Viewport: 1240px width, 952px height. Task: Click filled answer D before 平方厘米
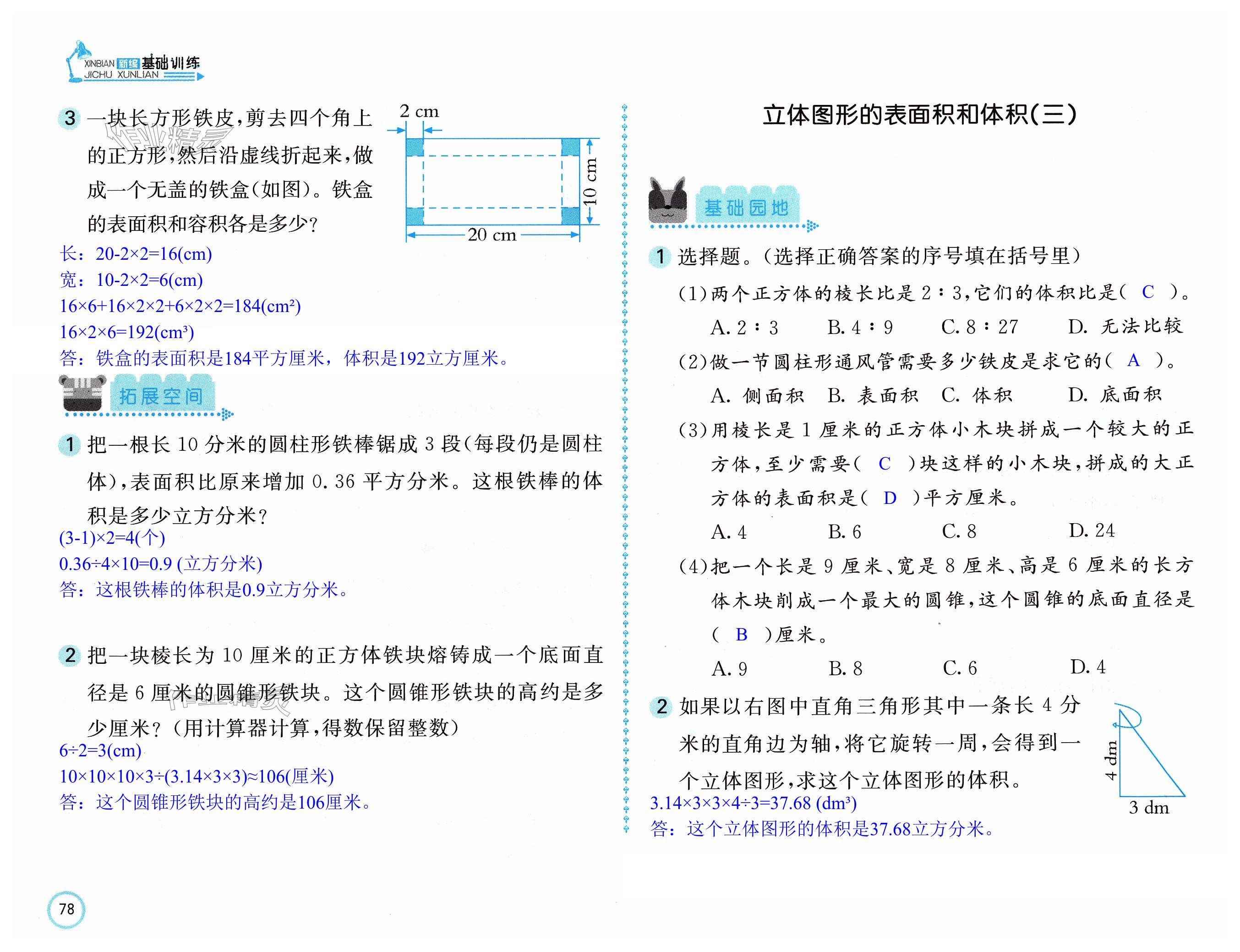[x=890, y=498]
